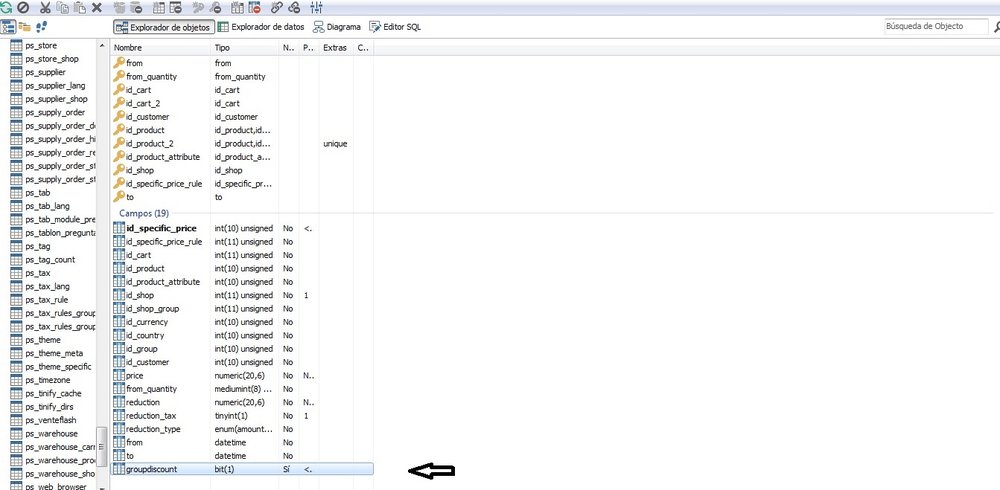This screenshot has height=490, width=1000.
Task: Open the Editor SQL tab
Action: 395,27
